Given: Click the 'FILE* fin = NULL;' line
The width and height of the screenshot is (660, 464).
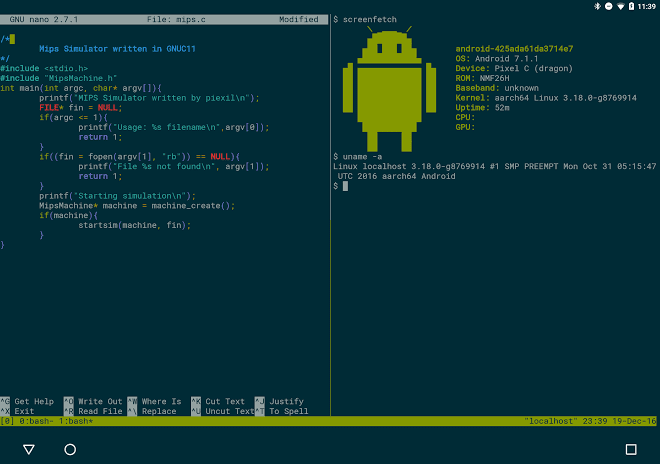Looking at the screenshot, I should [x=81, y=107].
